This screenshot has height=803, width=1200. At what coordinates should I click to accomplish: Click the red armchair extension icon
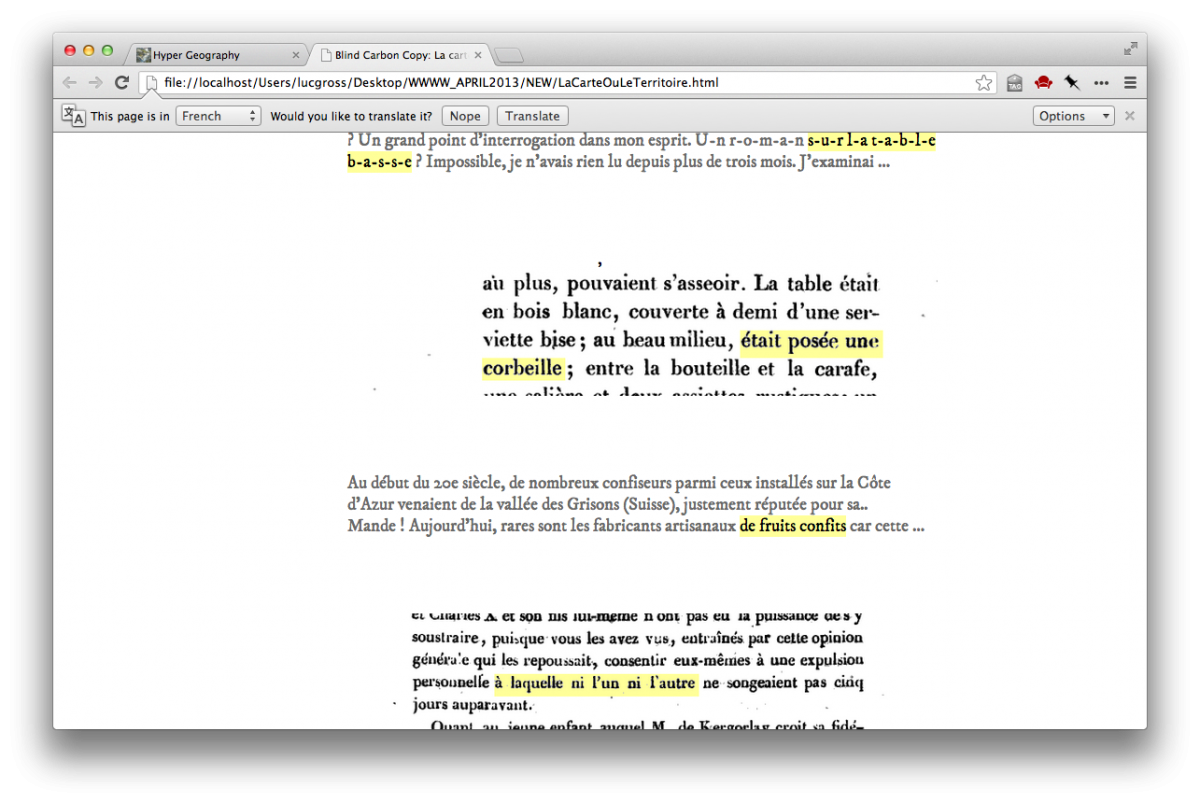1043,83
